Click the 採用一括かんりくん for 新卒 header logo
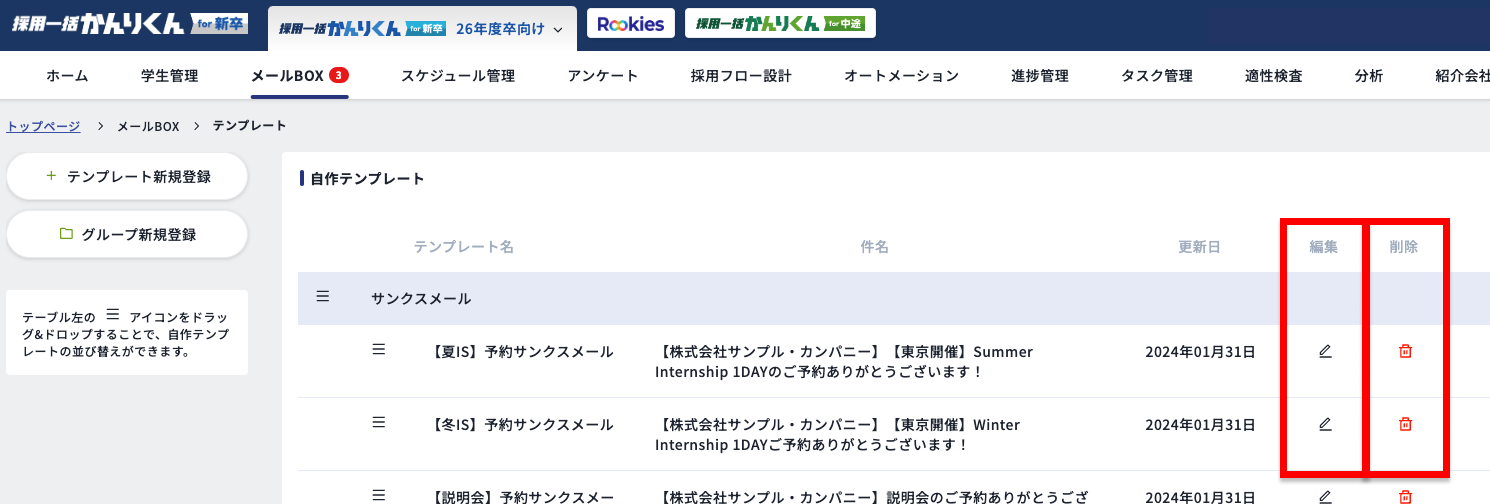 (x=129, y=25)
